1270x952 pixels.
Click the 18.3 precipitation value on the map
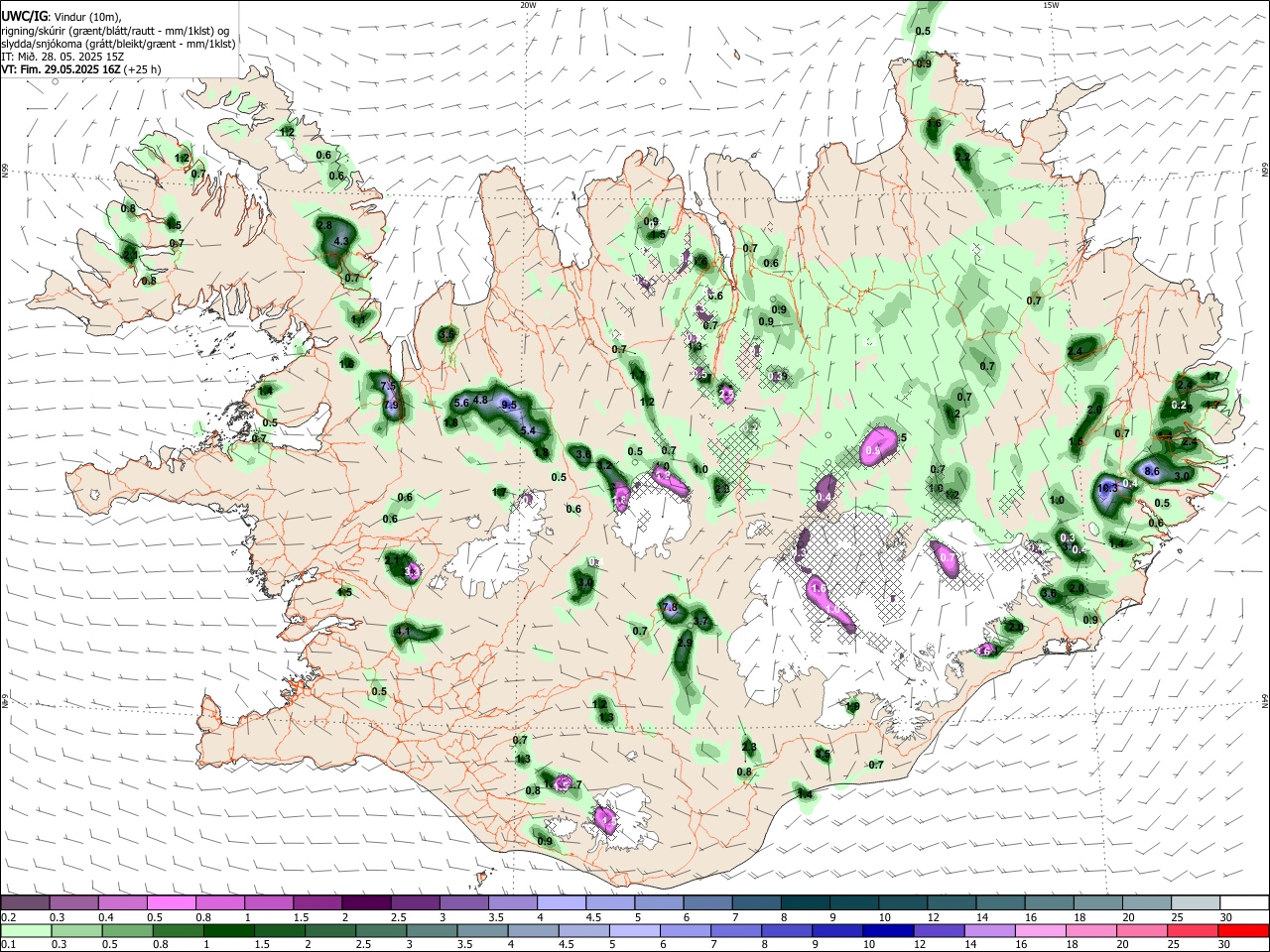(1108, 488)
